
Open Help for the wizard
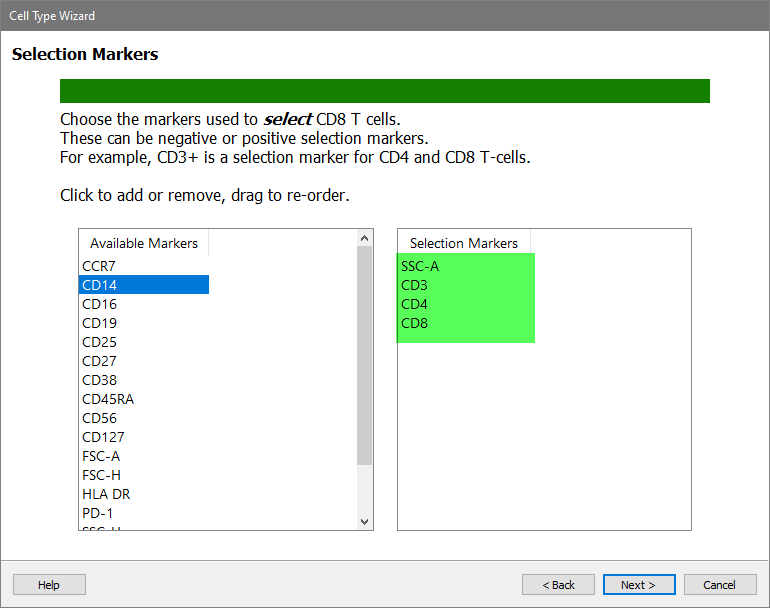pos(49,585)
